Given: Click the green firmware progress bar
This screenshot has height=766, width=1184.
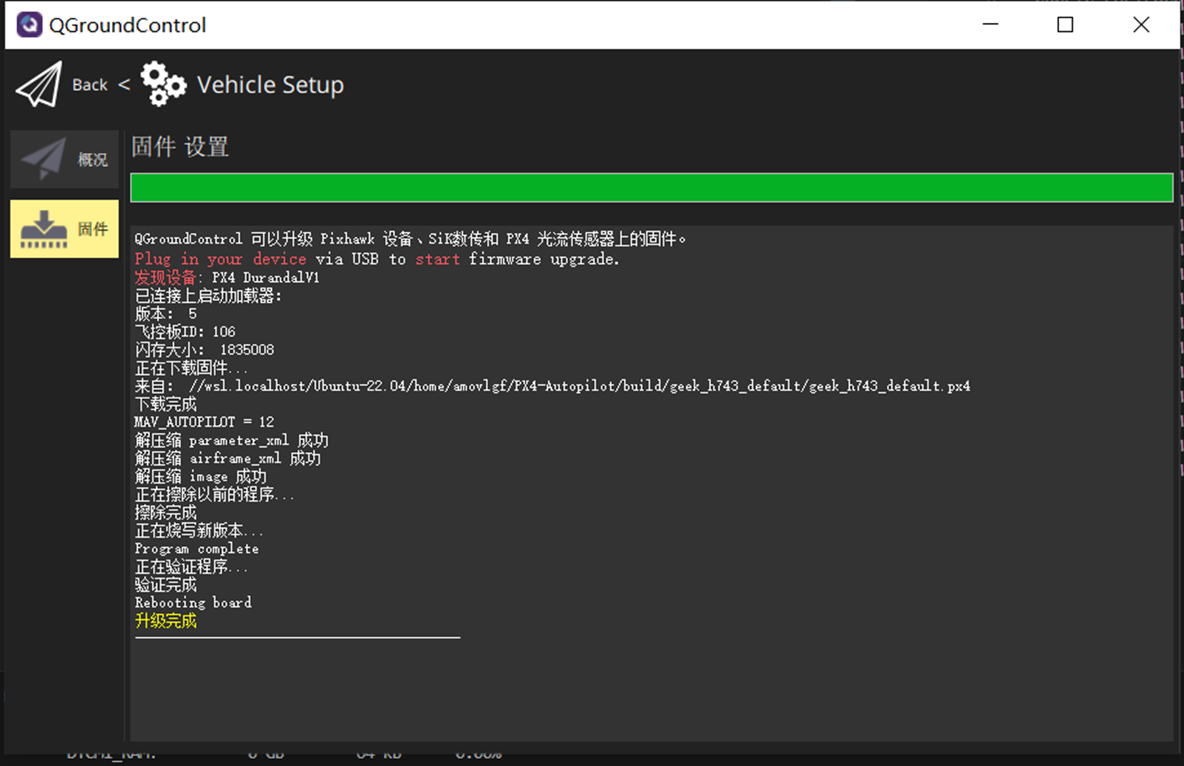Looking at the screenshot, I should (652, 187).
